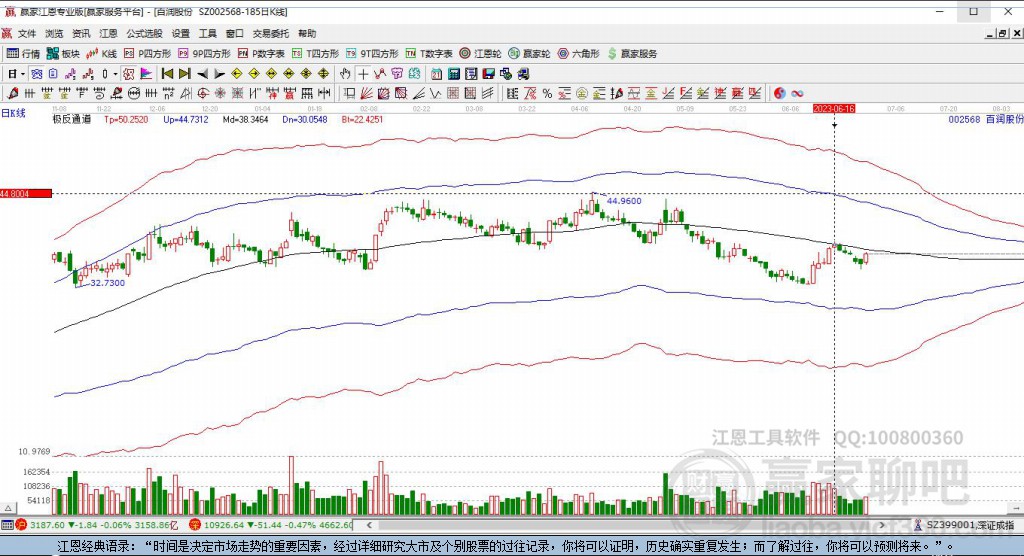Select the crosshair cursor tool
The height and width of the screenshot is (556, 1024).
coord(363,74)
